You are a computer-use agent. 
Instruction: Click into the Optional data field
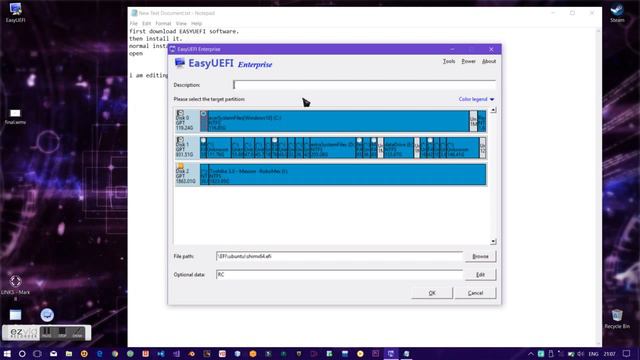coord(339,275)
